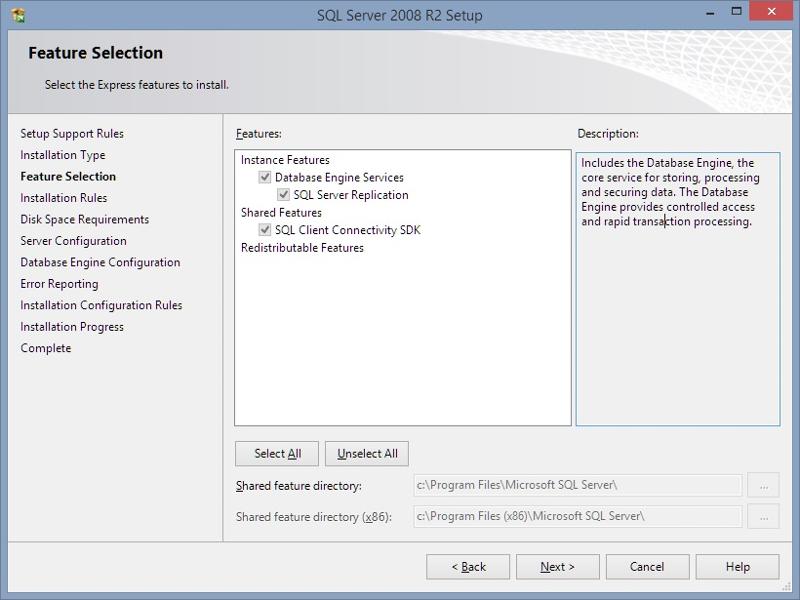Browse for Shared feature directory with ellipsis button

[763, 485]
